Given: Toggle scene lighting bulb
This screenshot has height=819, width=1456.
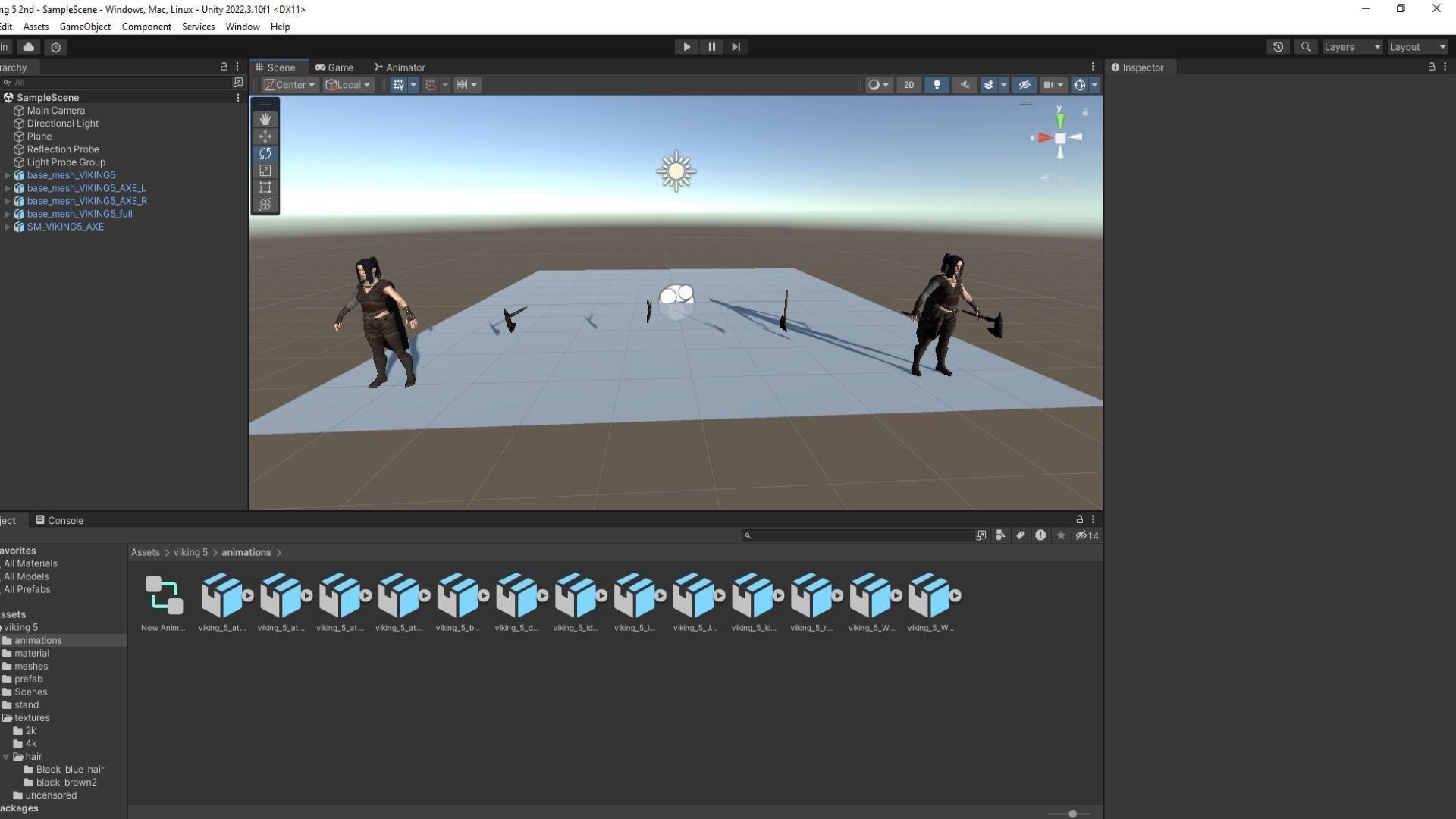Looking at the screenshot, I should [937, 85].
